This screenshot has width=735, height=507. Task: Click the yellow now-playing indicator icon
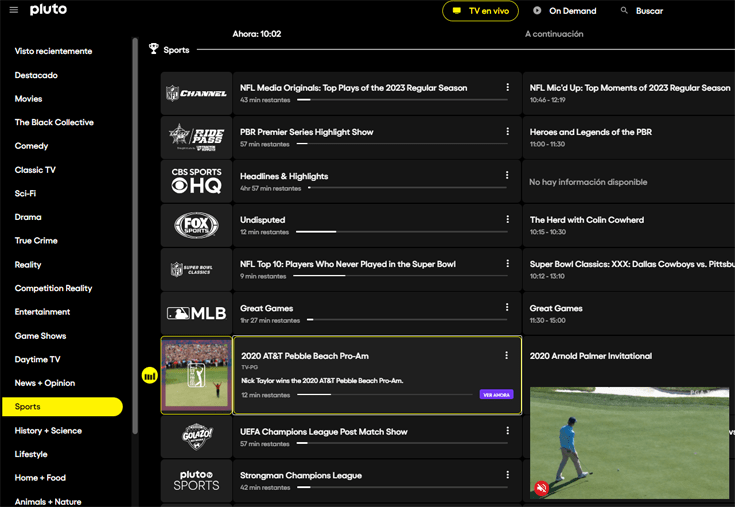point(150,375)
